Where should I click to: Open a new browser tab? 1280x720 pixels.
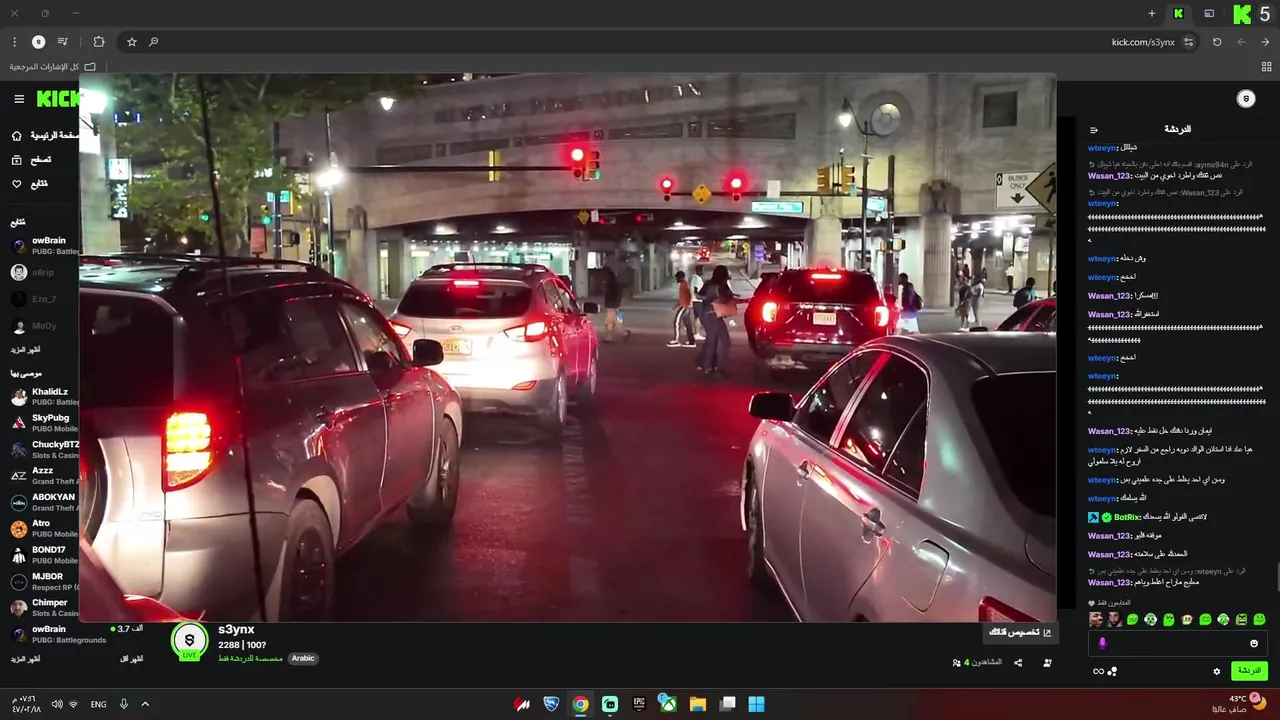(x=1152, y=14)
